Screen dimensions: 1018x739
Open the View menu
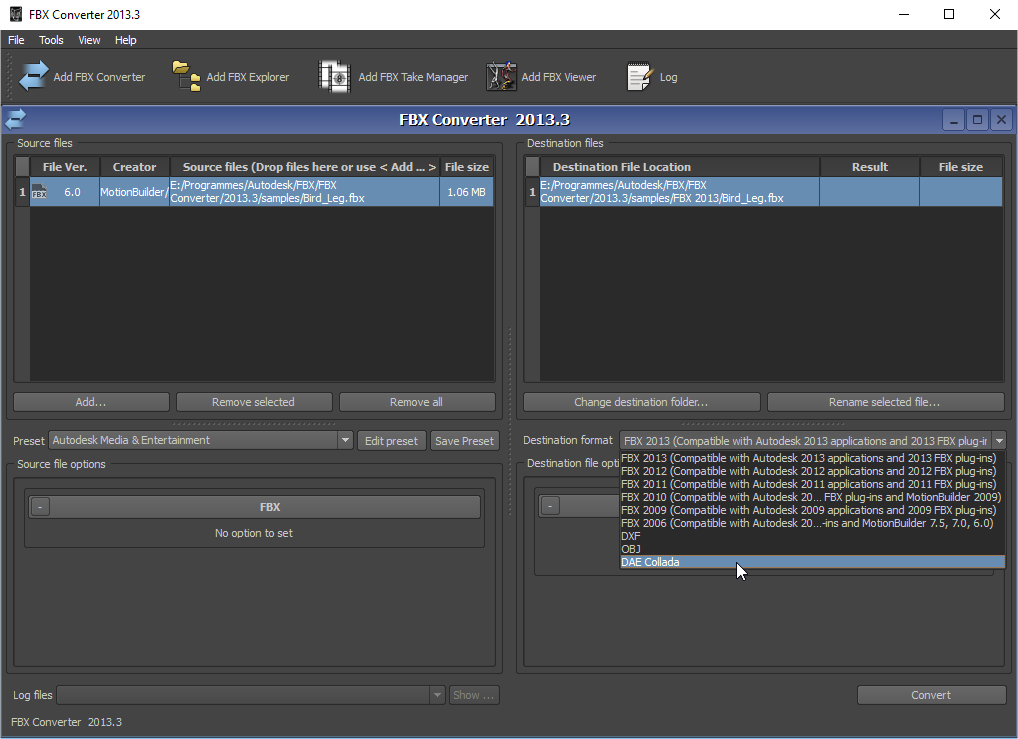pos(89,40)
